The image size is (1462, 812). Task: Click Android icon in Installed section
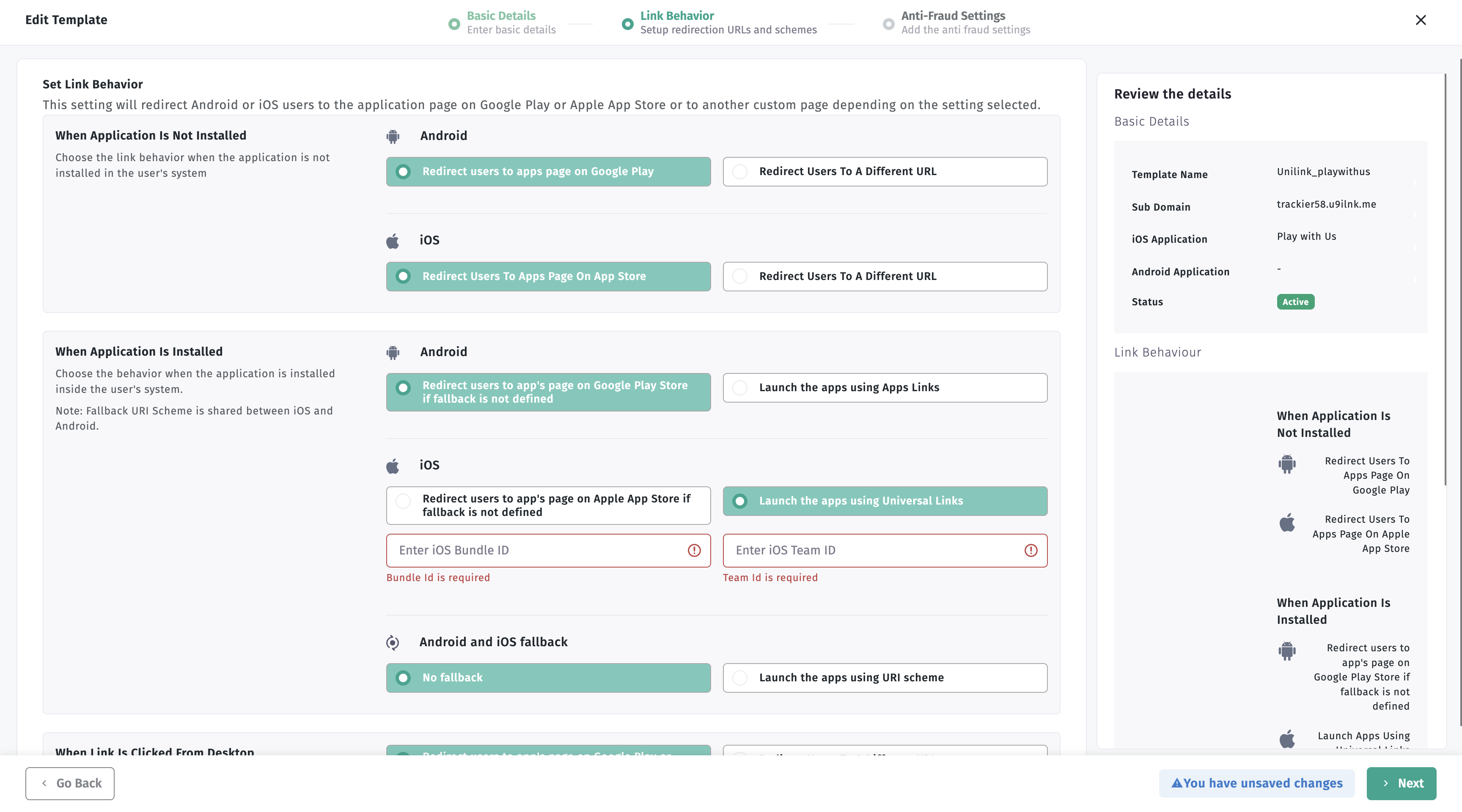[x=393, y=352]
